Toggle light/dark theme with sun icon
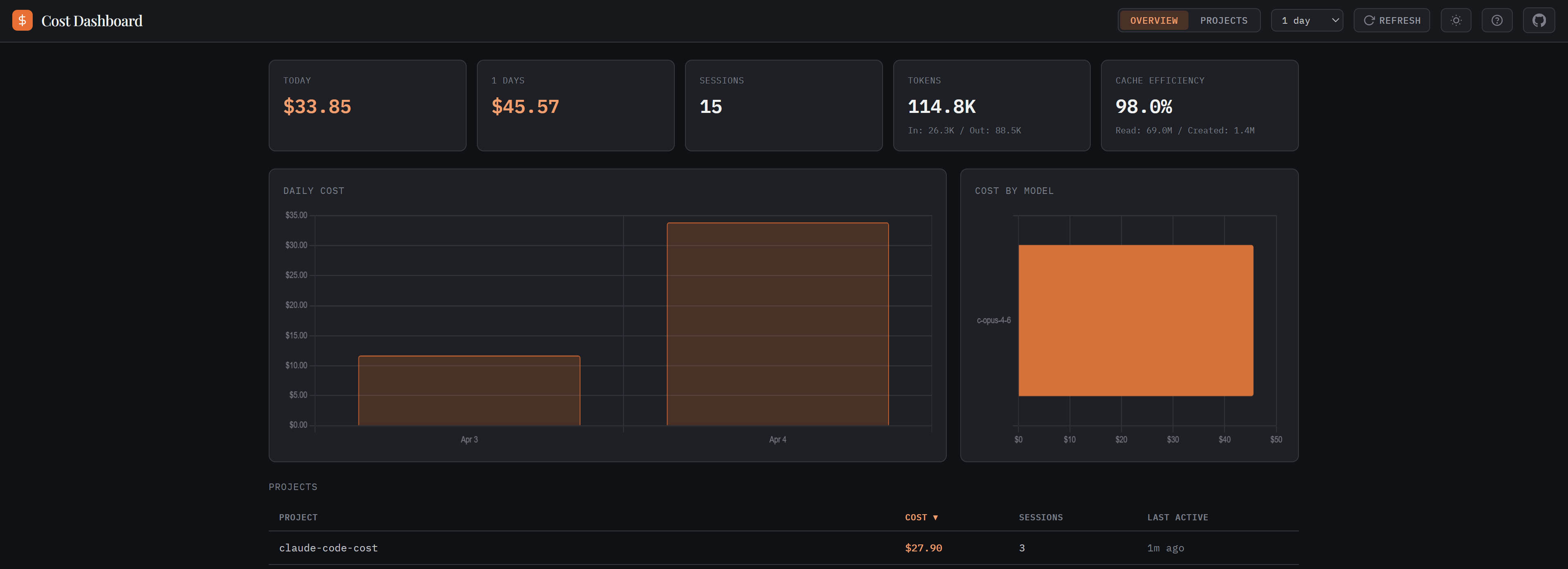 click(1456, 21)
